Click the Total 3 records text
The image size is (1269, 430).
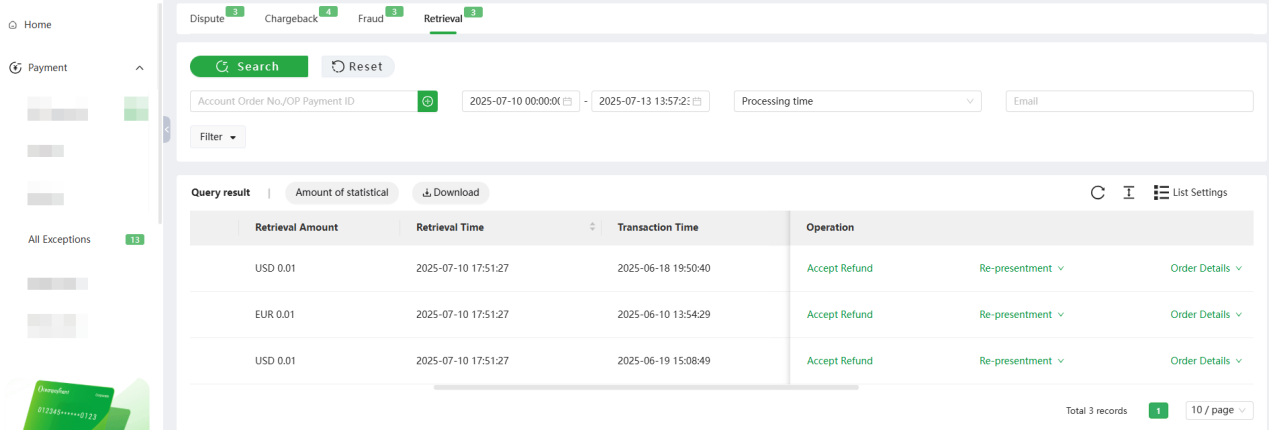coord(1097,411)
